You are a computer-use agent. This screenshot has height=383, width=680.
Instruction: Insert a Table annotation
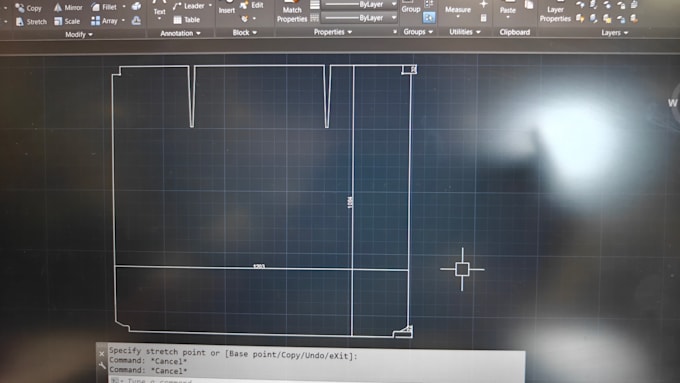[187, 20]
